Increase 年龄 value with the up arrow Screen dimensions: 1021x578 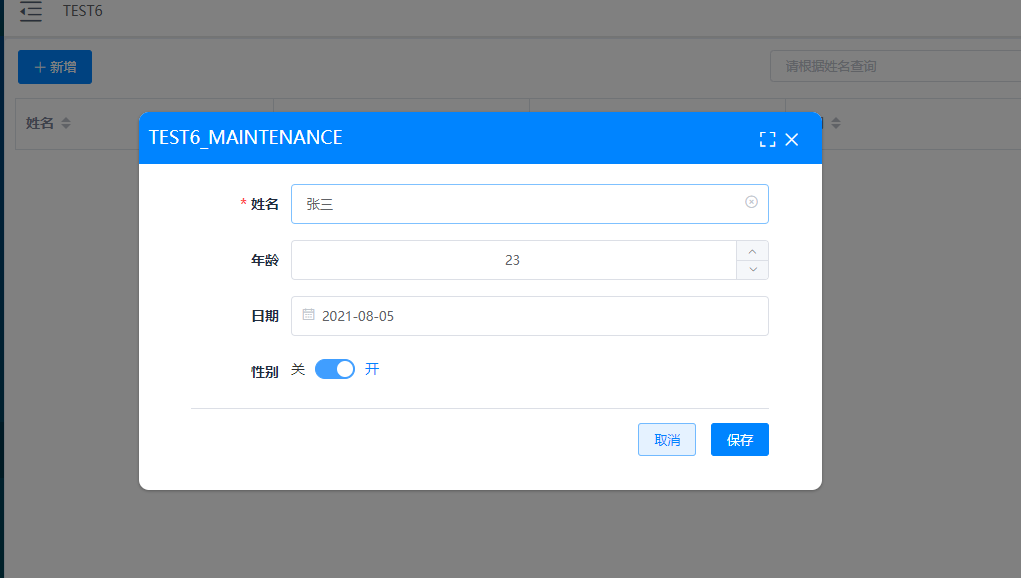(753, 251)
